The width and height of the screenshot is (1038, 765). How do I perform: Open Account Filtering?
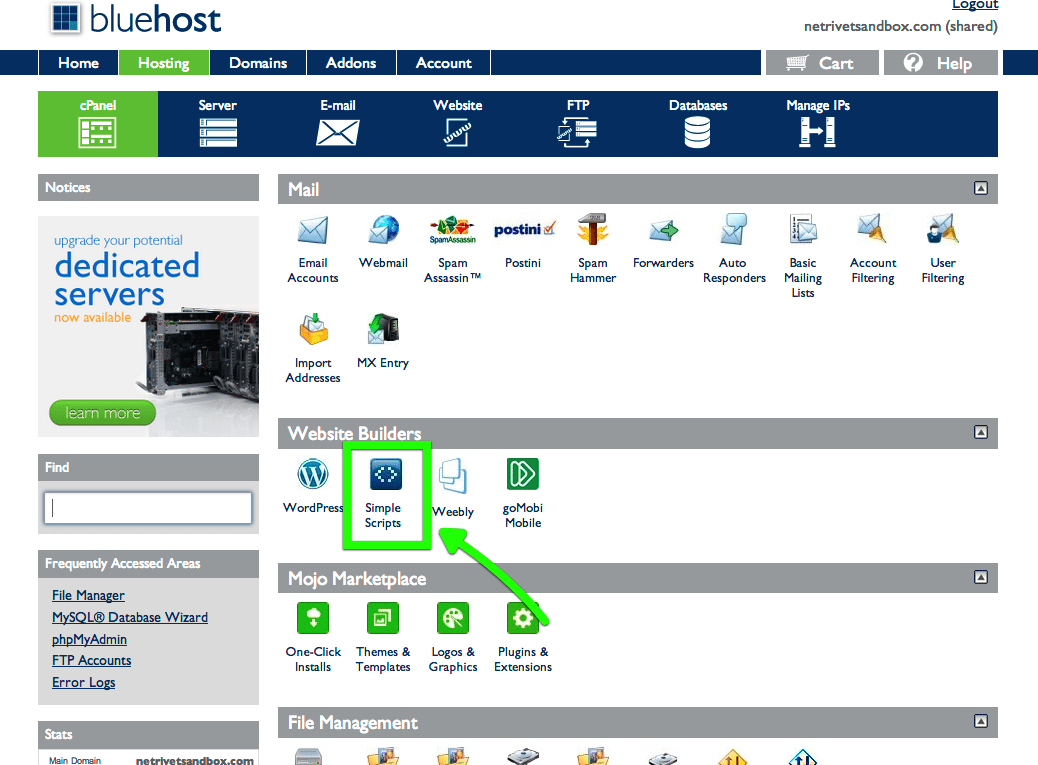873,249
